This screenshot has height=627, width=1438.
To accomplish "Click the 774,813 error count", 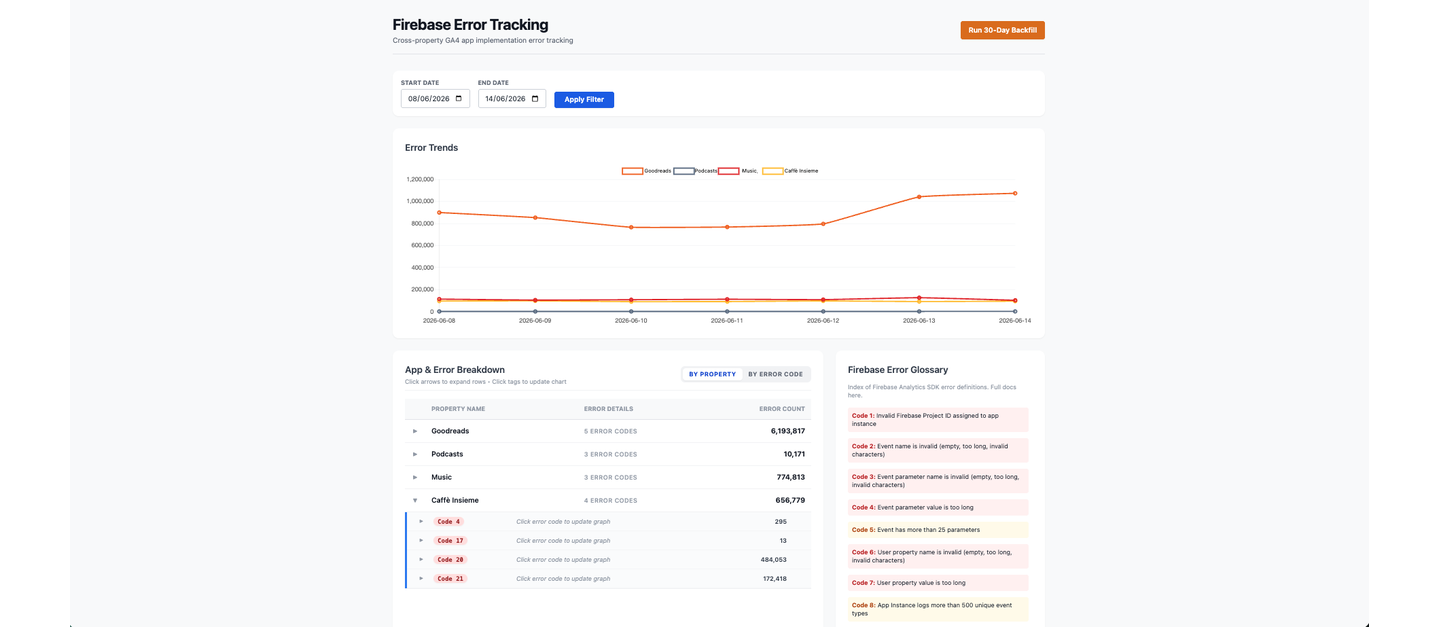I will tap(791, 477).
